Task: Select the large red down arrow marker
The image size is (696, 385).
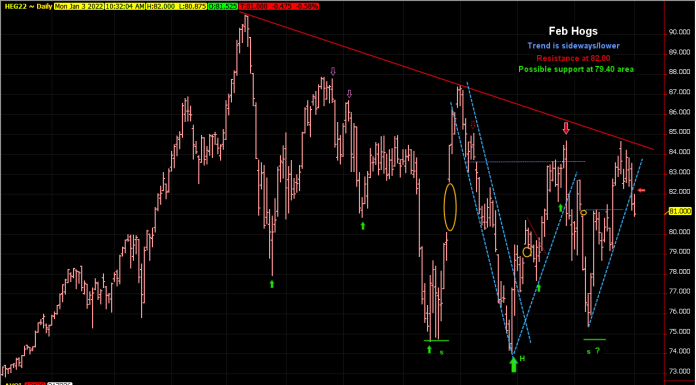Action: (x=566, y=128)
